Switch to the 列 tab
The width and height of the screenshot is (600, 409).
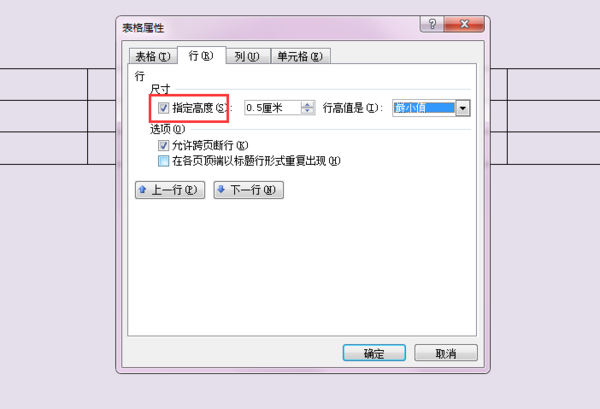(x=247, y=57)
